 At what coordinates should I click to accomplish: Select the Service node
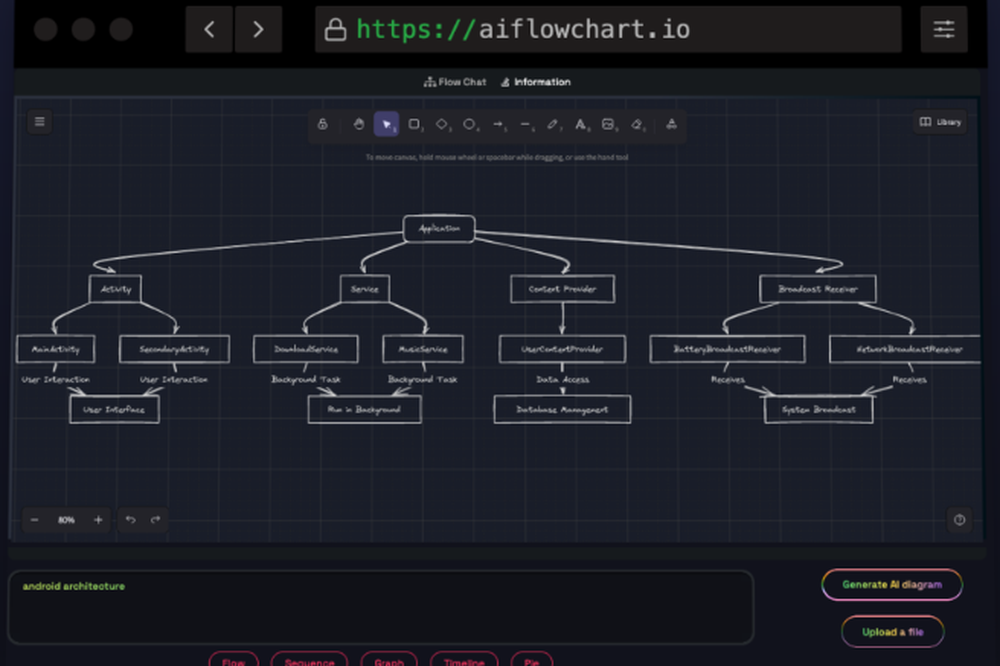pos(365,289)
